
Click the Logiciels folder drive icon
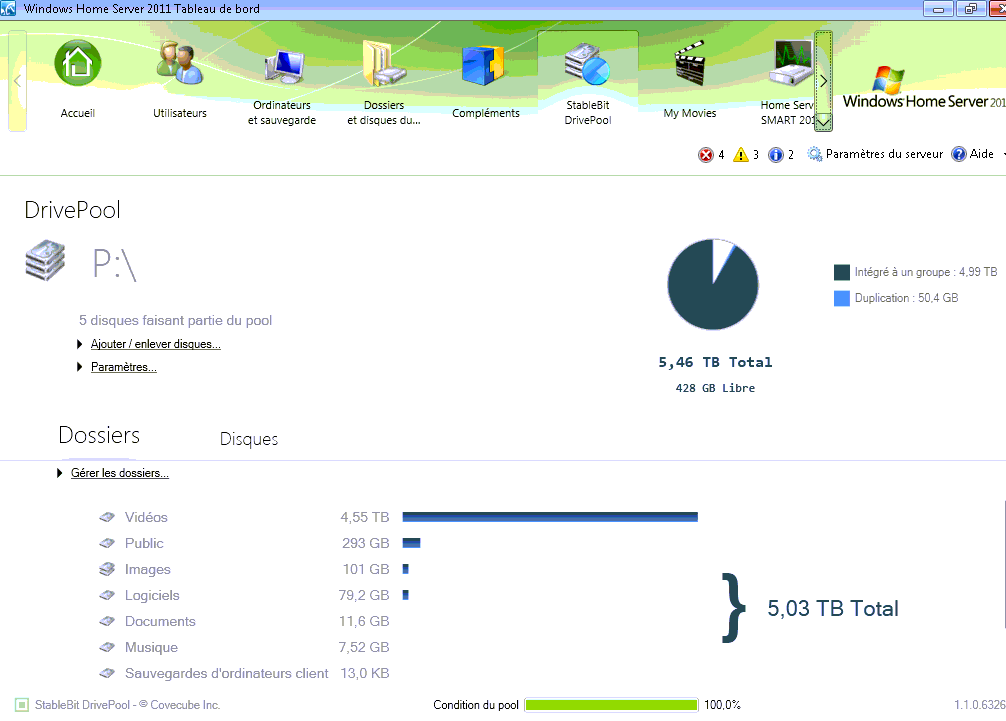point(107,595)
